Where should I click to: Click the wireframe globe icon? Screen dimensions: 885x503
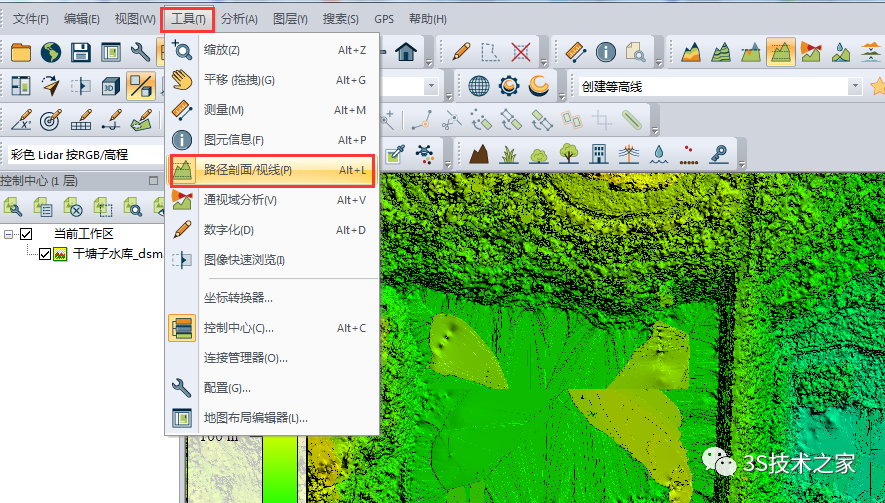pyautogui.click(x=479, y=86)
